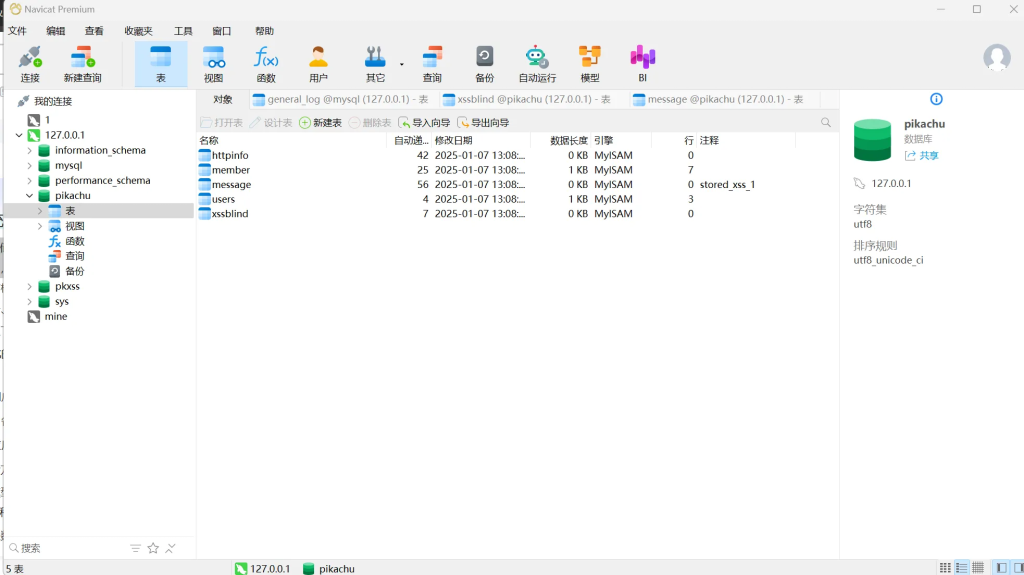This screenshot has width=1024, height=575.
Task: Switch to grid icon view in status bar
Action: coord(945,568)
